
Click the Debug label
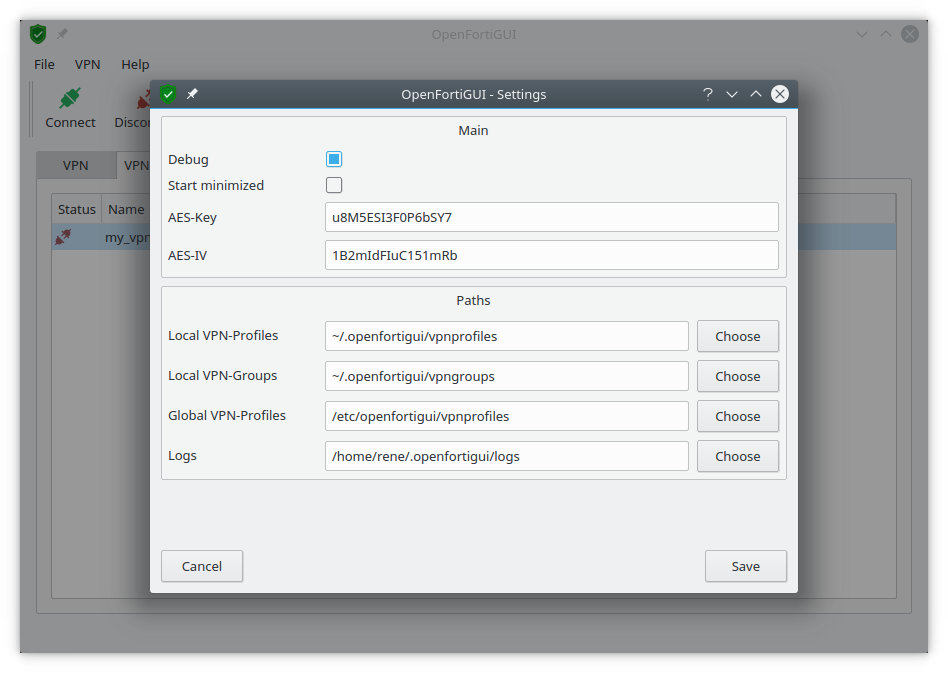pos(188,159)
